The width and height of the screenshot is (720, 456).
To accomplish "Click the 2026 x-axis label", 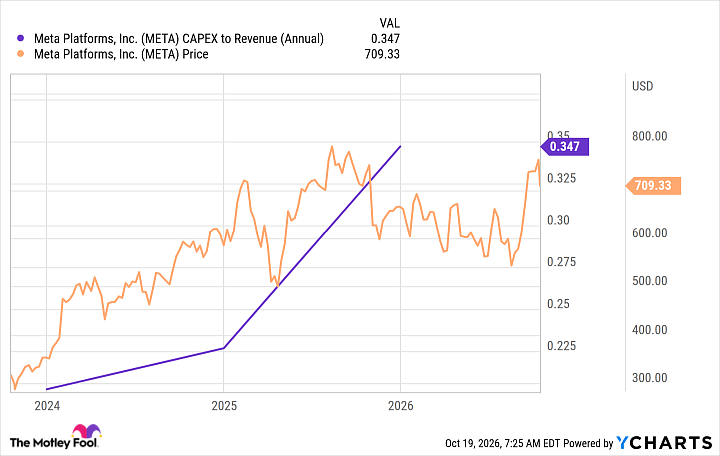I will click(400, 406).
